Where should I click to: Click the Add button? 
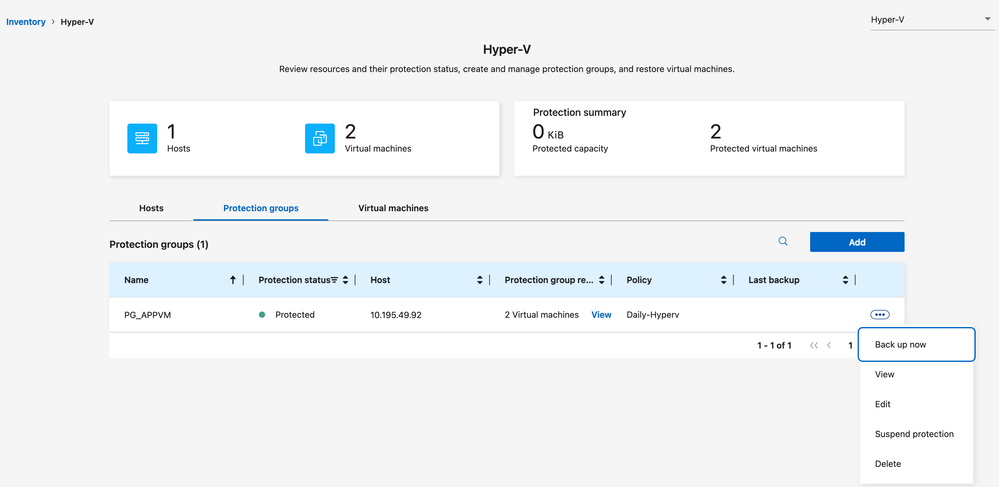857,242
